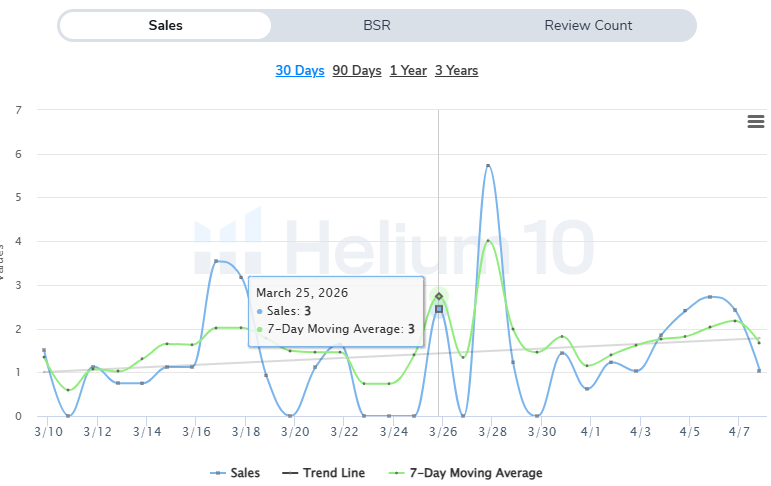
Task: Select the 30 Days range link
Action: point(300,70)
